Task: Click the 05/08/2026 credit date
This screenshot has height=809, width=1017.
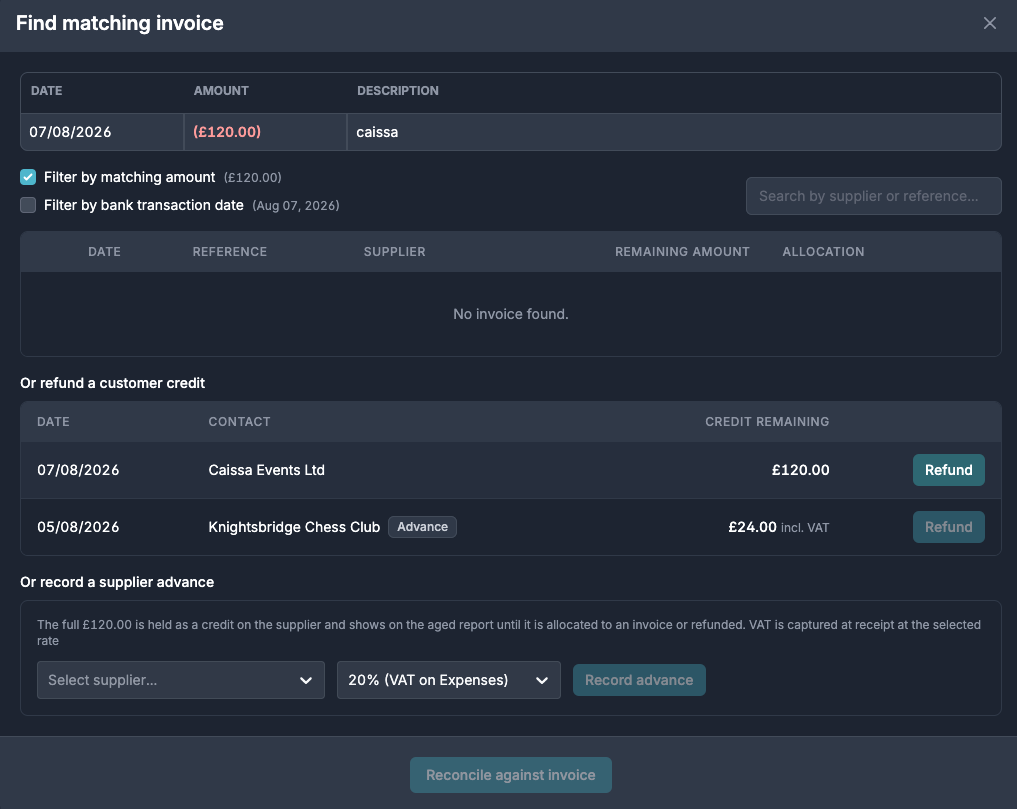Action: coord(78,527)
